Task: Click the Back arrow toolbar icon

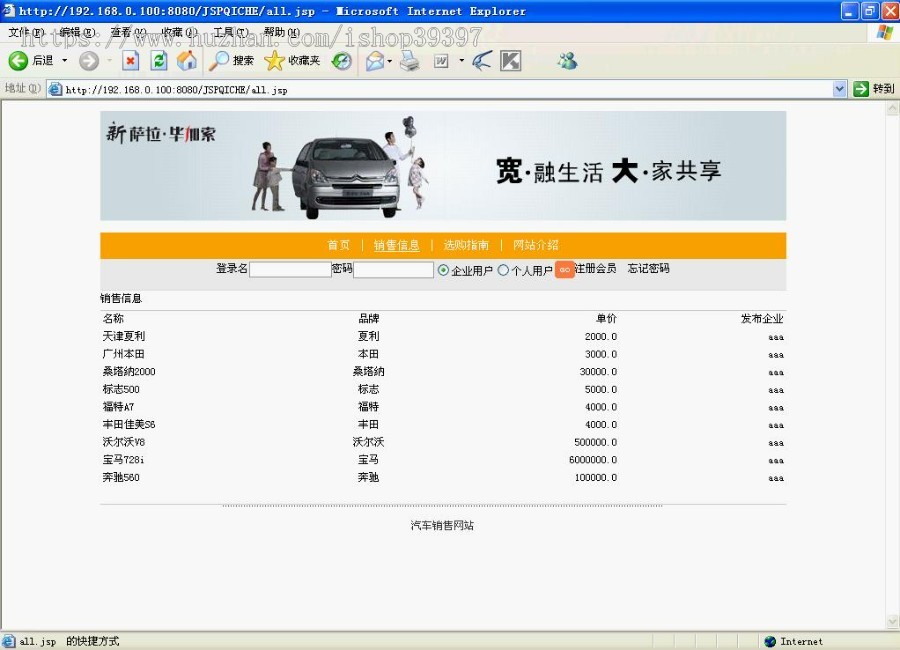Action: 18,60
